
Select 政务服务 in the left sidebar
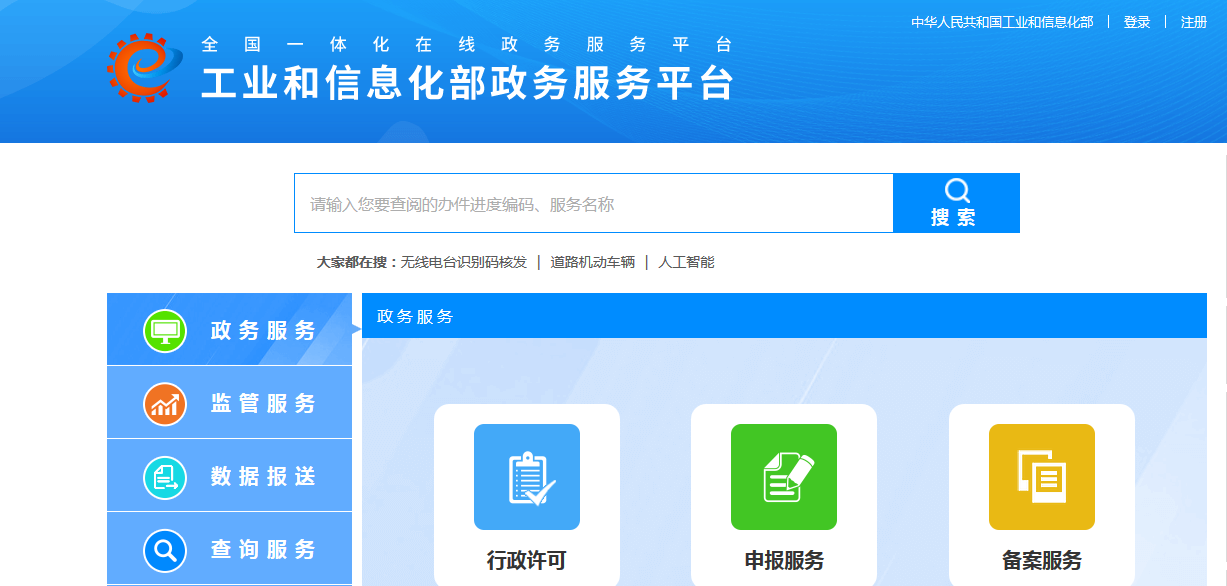coord(229,329)
